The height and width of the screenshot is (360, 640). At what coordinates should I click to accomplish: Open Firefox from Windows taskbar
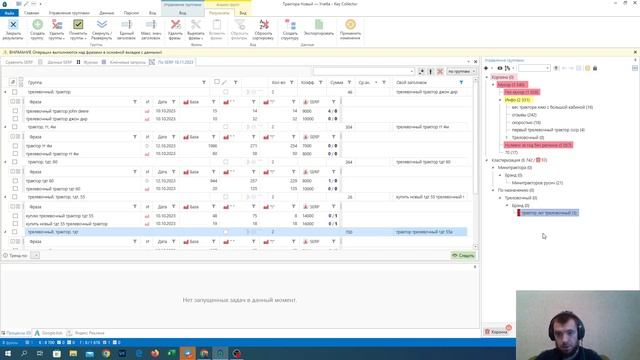coord(155,353)
